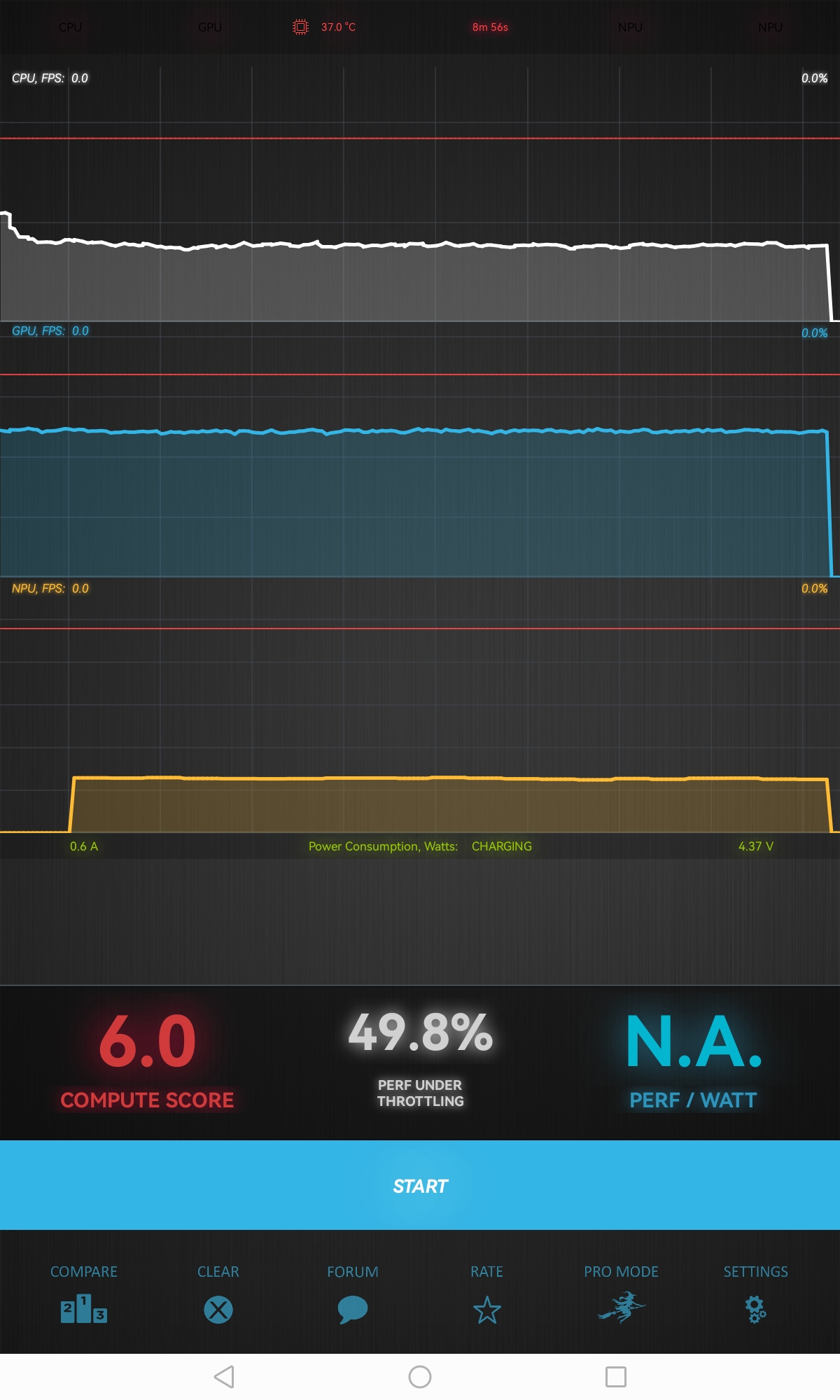Tap the 6.0 Compute Score readout
The image size is (840, 1400).
(x=147, y=1042)
